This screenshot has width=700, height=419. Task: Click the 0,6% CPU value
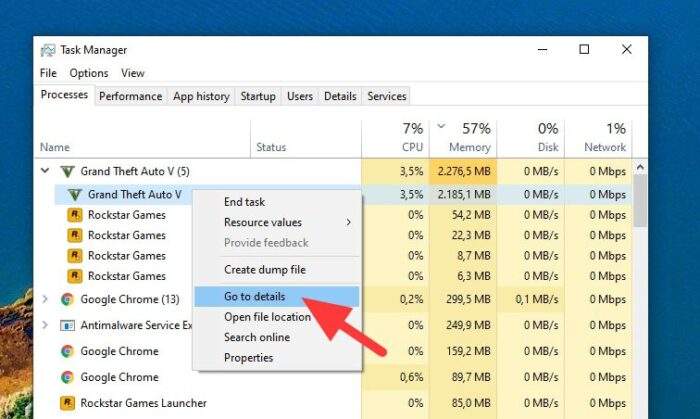point(411,377)
